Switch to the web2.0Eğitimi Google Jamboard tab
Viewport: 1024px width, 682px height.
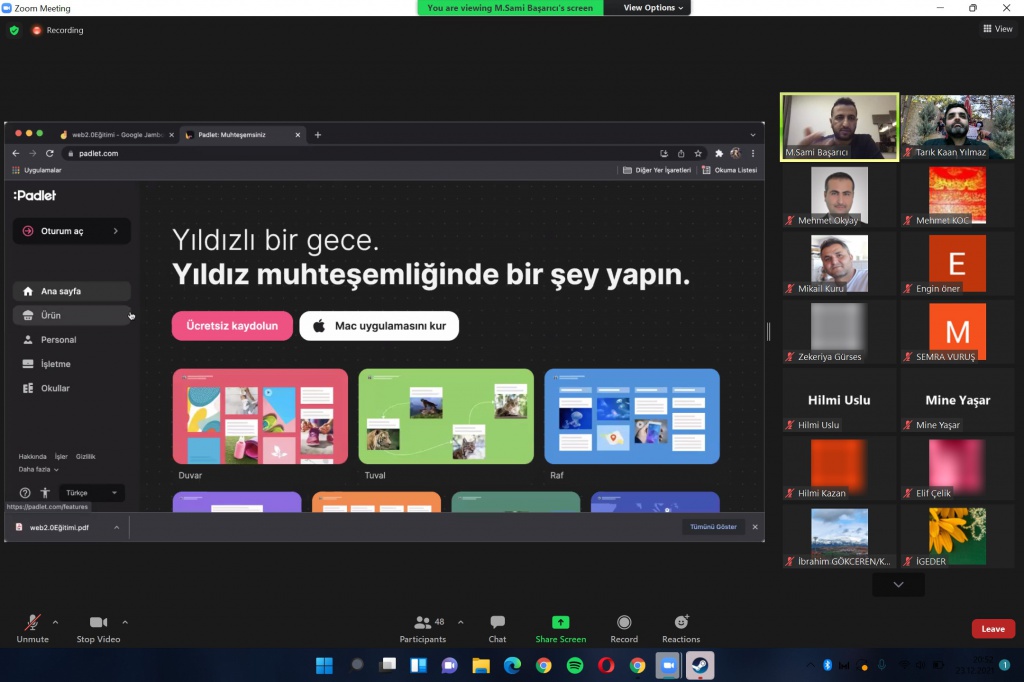click(116, 135)
